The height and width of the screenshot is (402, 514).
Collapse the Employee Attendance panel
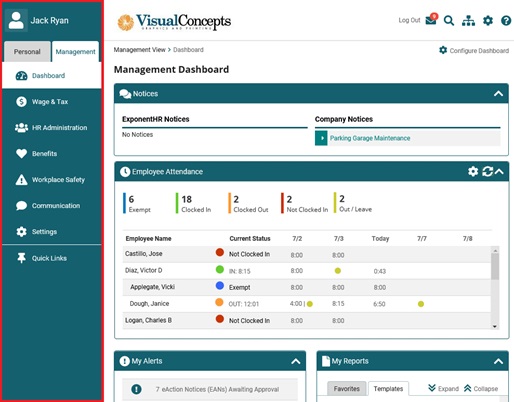pos(499,171)
